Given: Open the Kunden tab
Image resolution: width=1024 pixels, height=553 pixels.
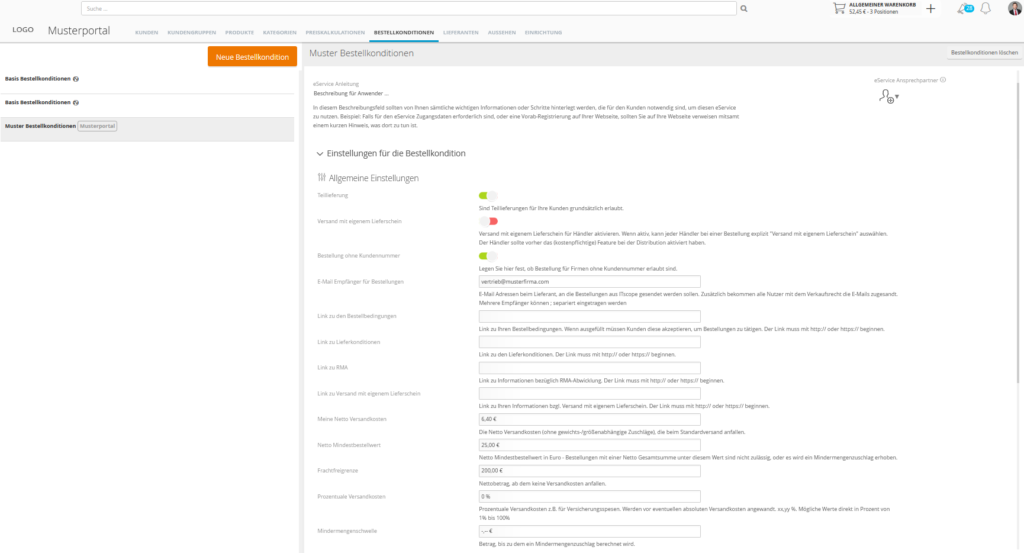Looking at the screenshot, I should click(146, 33).
